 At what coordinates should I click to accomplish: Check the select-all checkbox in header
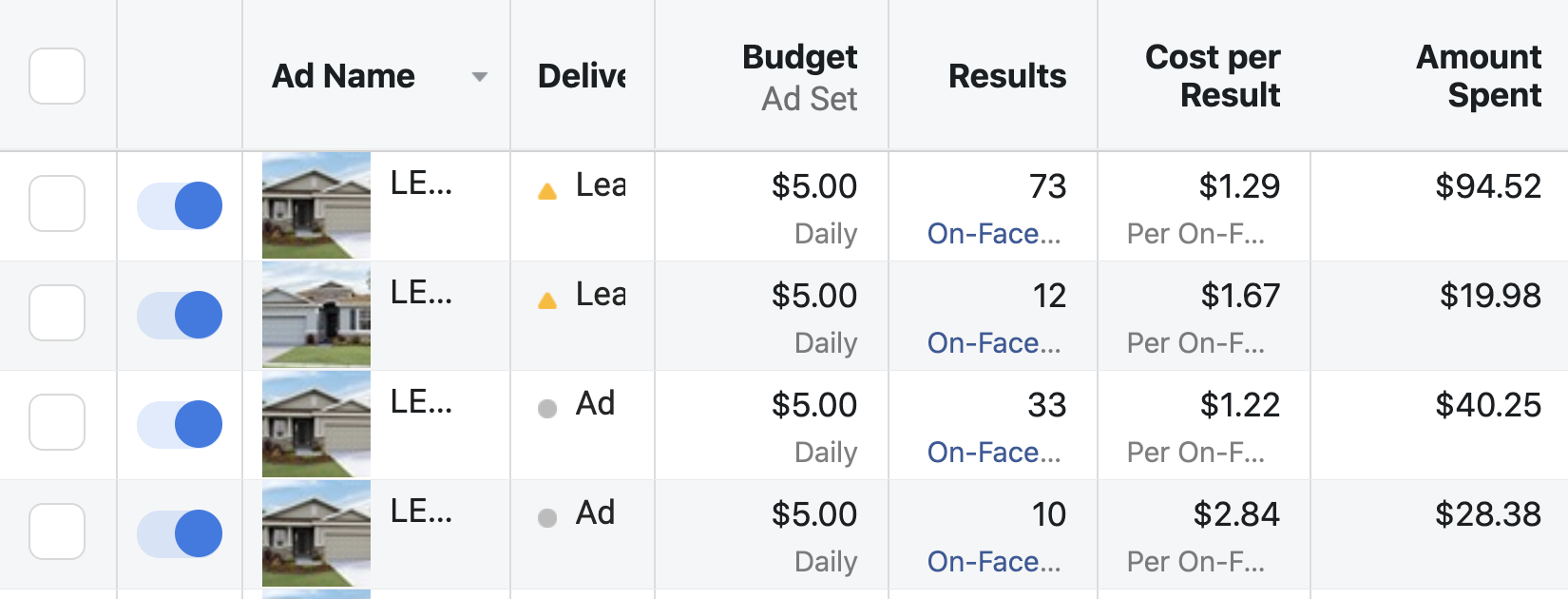tap(57, 76)
